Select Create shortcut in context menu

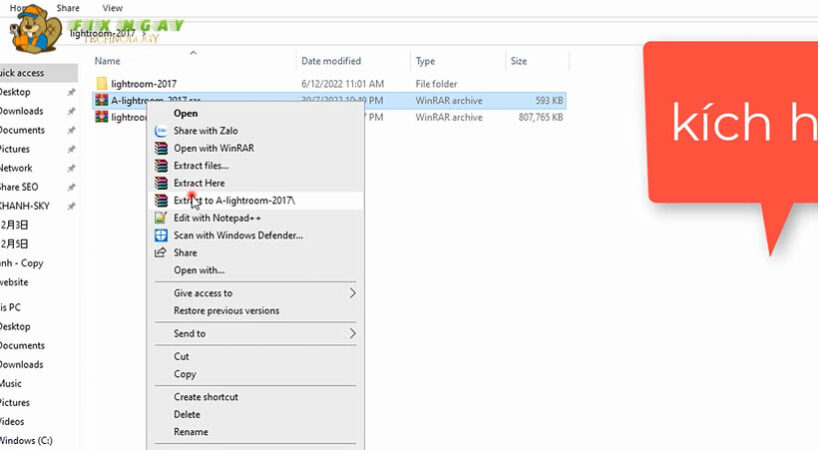coord(205,397)
